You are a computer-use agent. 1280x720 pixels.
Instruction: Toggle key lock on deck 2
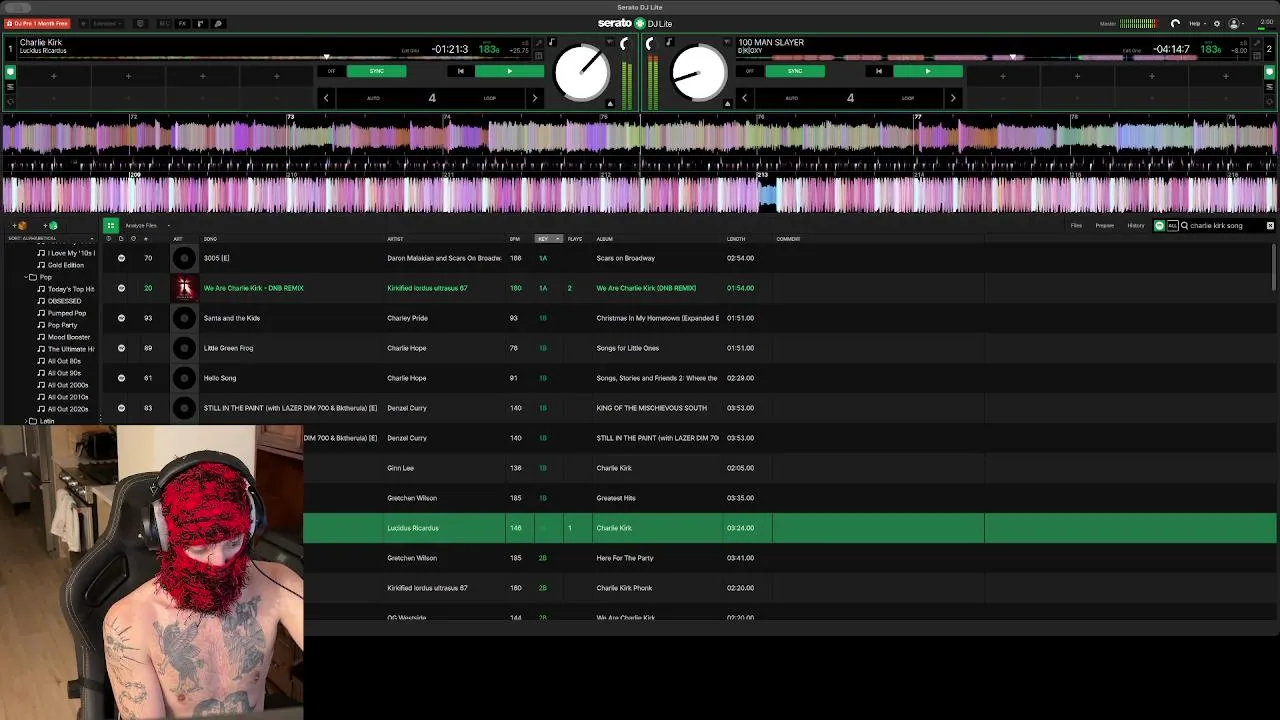[669, 42]
